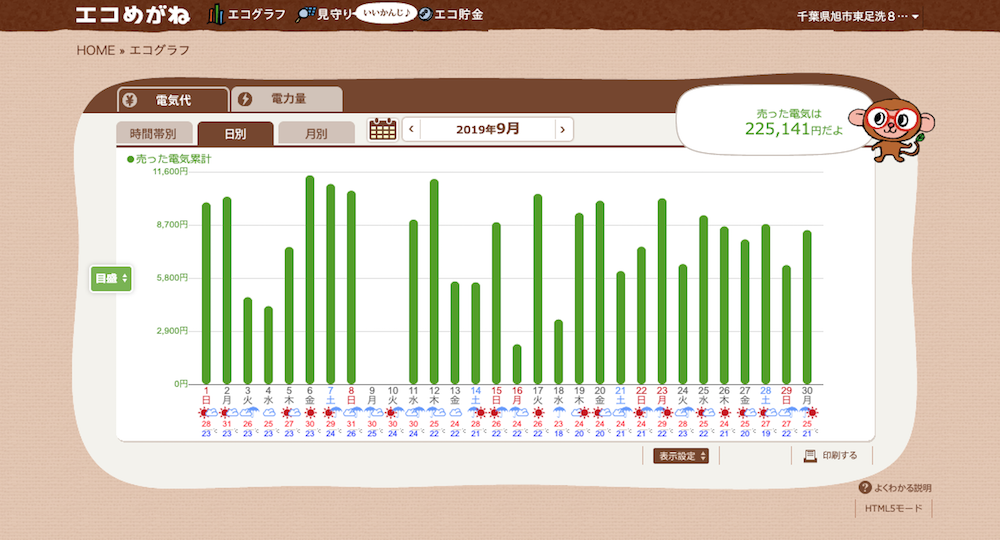Click the bar for September 12
This screenshot has width=1000, height=540.
434,282
